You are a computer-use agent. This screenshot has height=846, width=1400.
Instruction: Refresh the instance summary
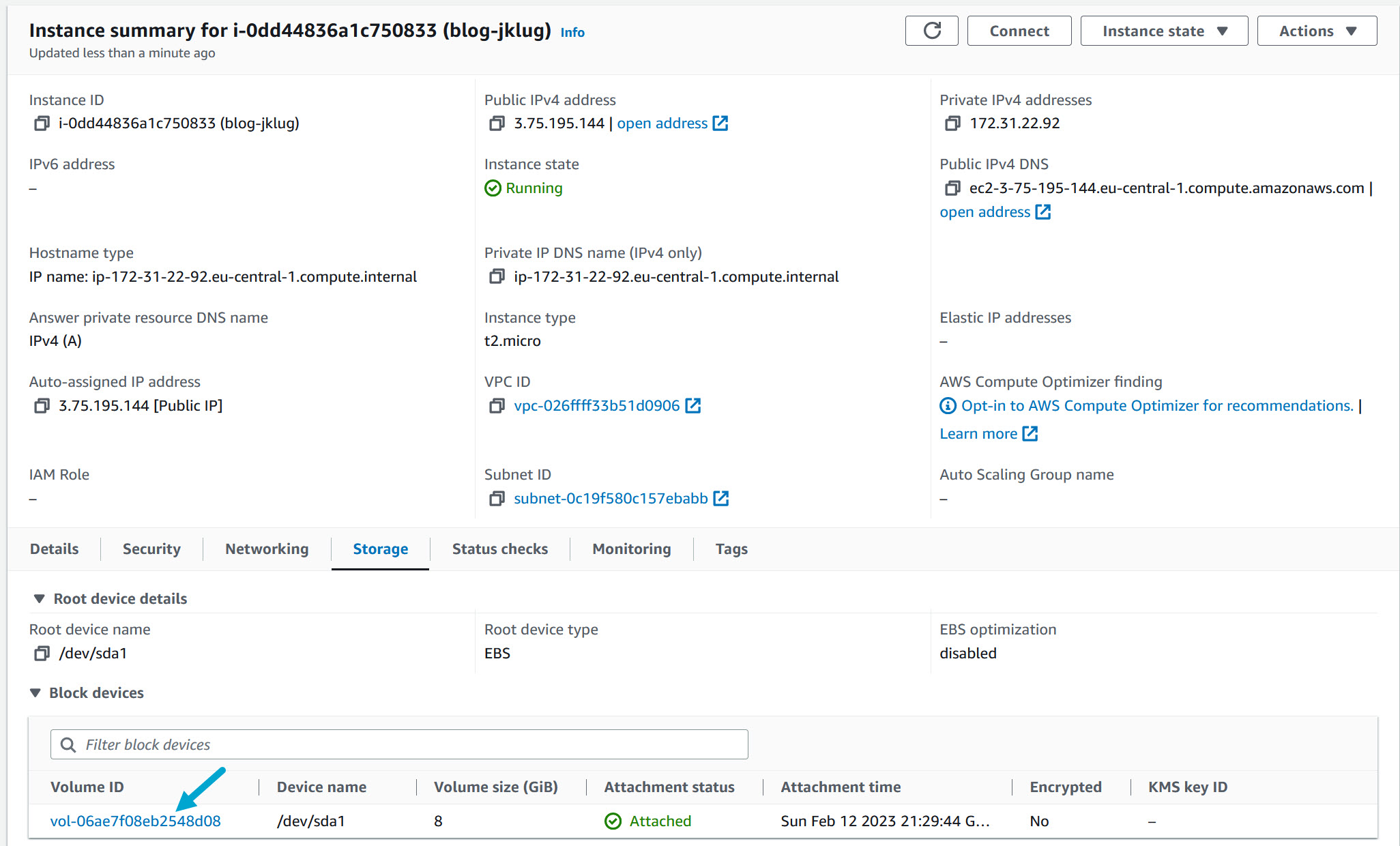pos(932,31)
